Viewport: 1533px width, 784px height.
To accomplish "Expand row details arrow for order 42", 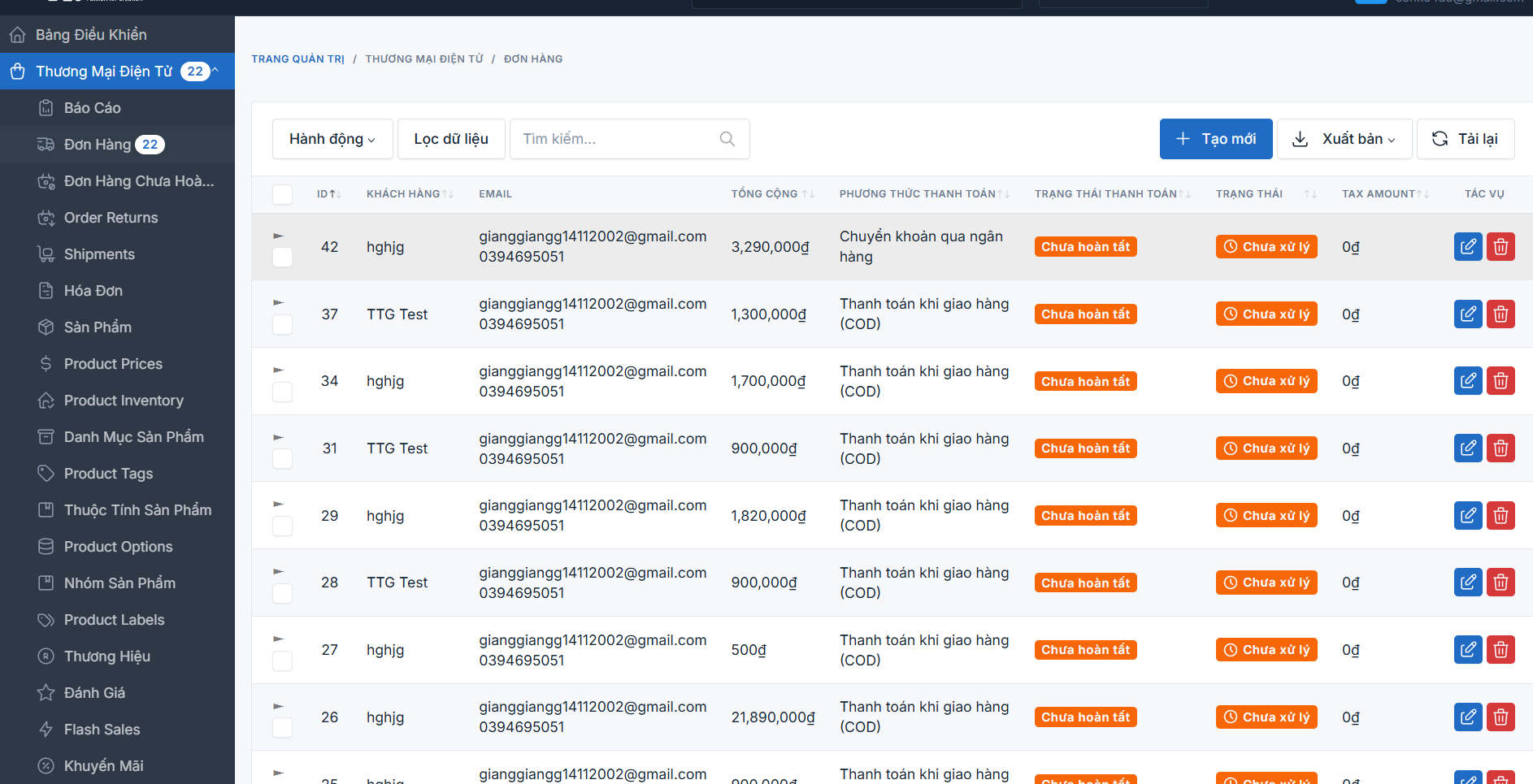I will (x=278, y=236).
